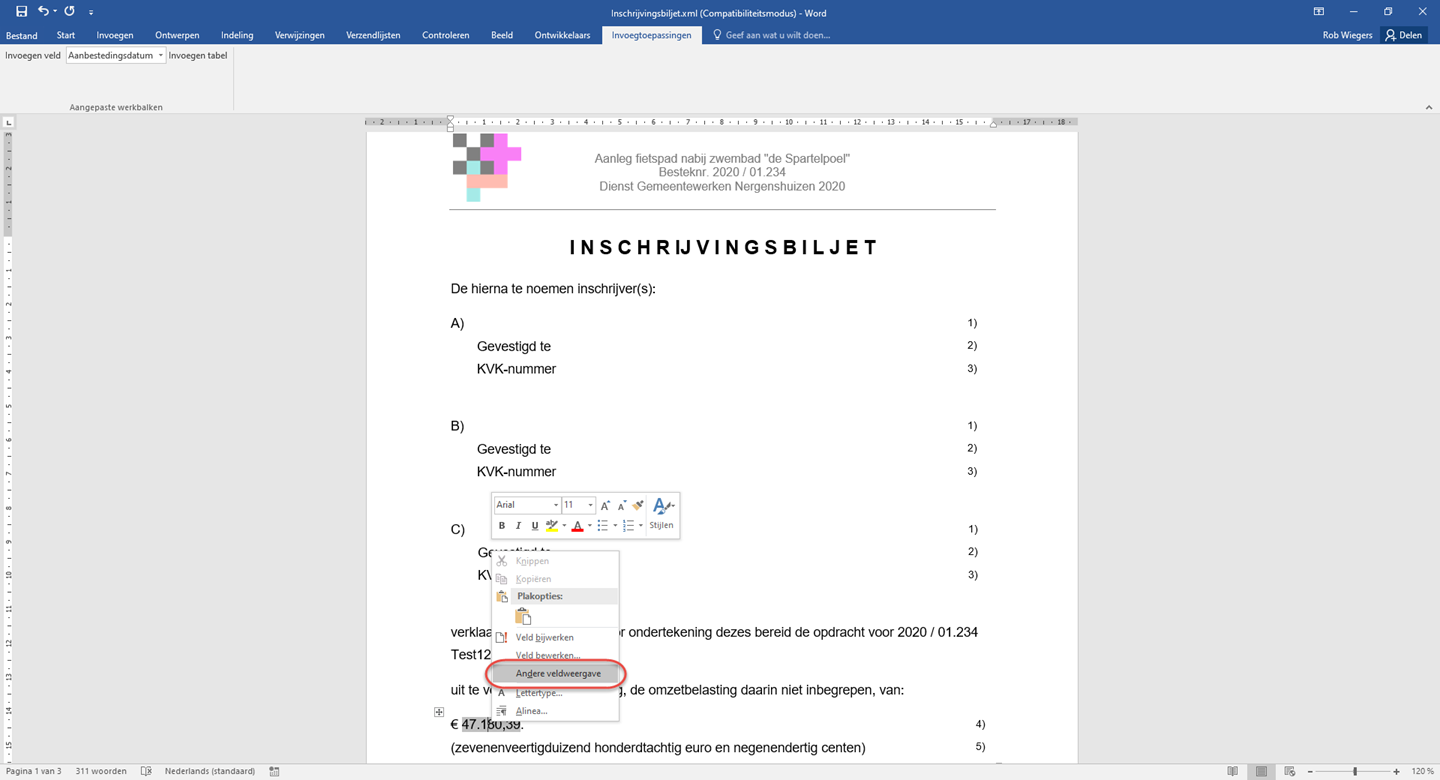Click the 'Pagina 1 van 3' status indicator
Image resolution: width=1440 pixels, height=780 pixels.
[x=36, y=771]
